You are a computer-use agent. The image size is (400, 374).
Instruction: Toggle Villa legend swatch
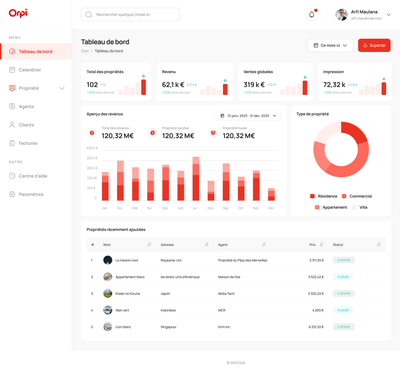(354, 207)
